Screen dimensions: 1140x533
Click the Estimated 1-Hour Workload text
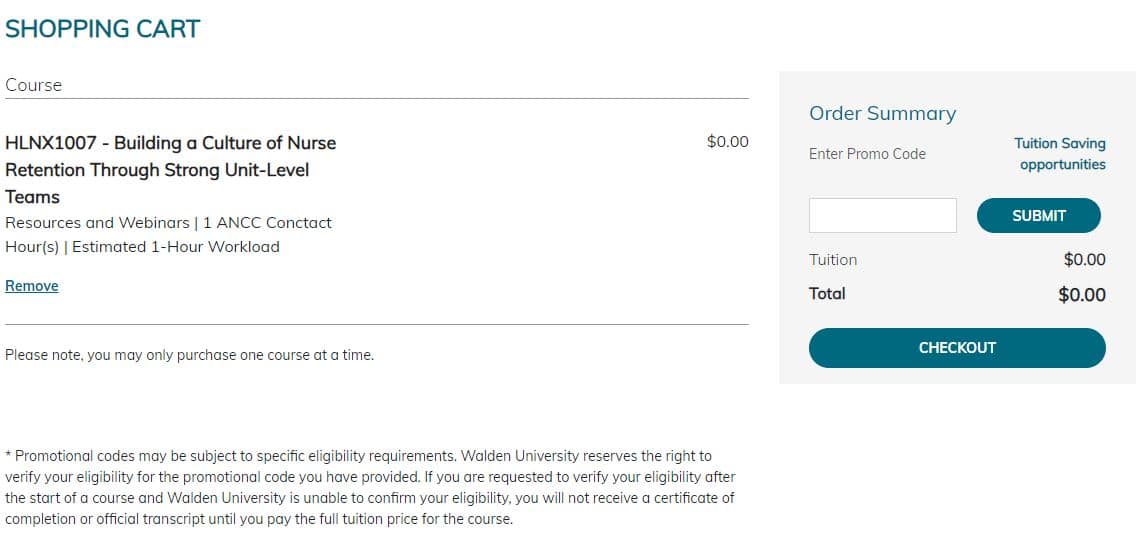point(176,247)
